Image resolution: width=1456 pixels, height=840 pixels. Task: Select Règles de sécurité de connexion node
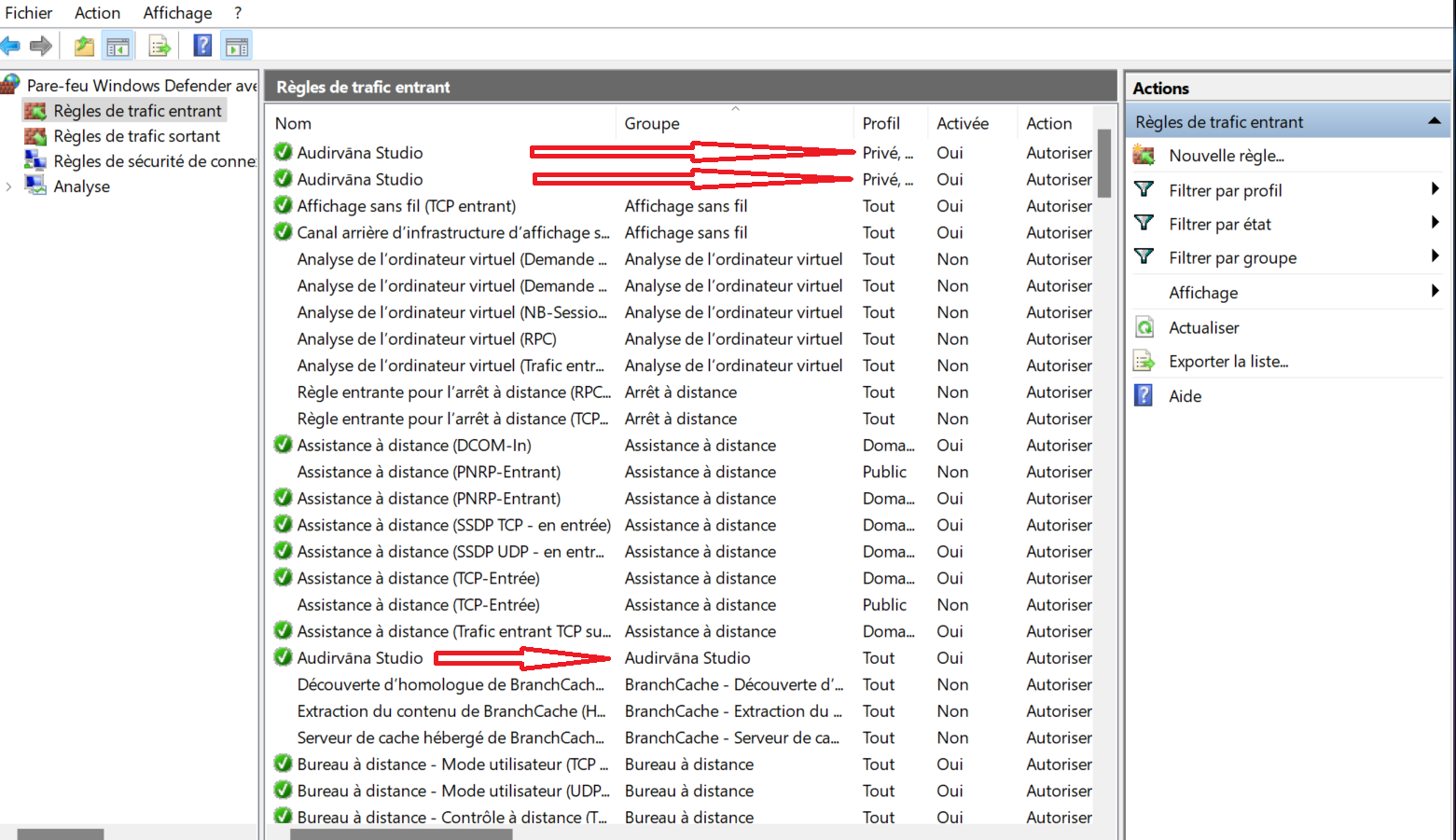pyautogui.click(x=155, y=161)
